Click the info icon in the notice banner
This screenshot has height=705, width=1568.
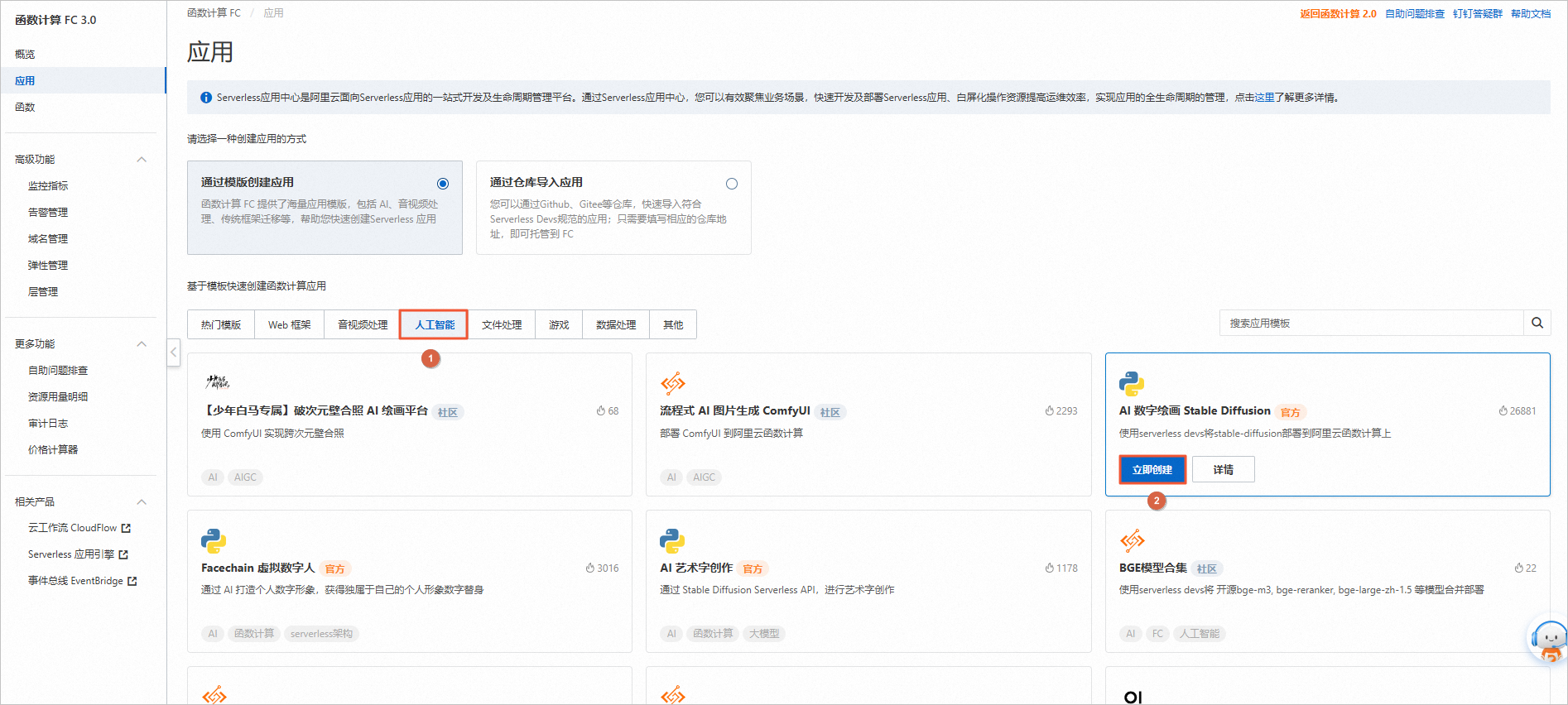click(x=206, y=98)
